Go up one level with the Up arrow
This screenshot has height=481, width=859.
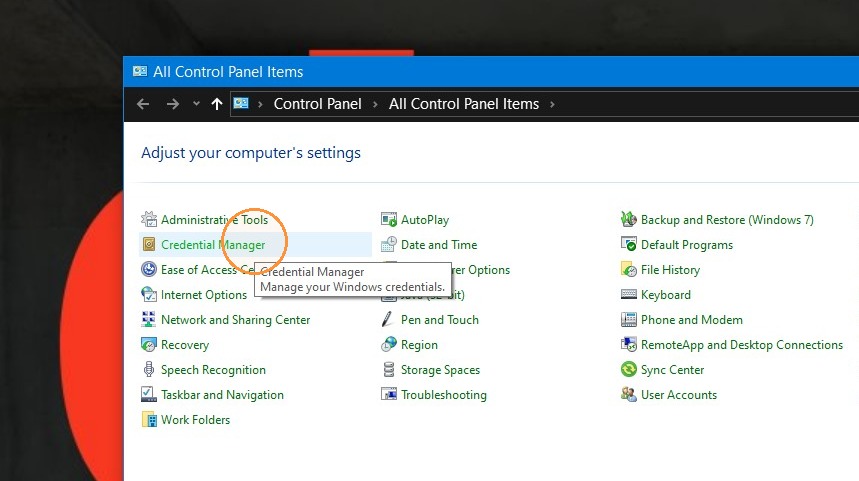tap(217, 104)
